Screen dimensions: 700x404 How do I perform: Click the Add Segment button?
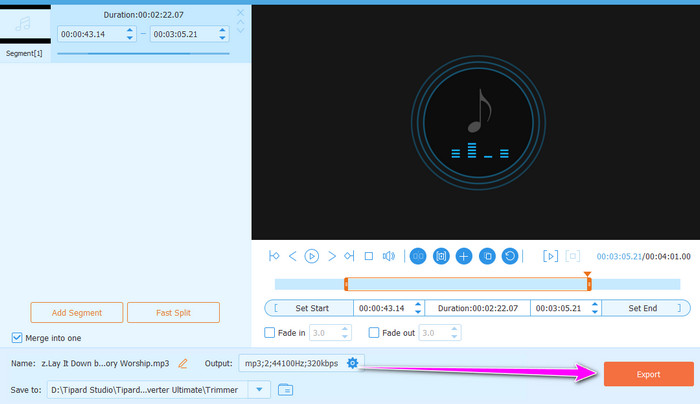coord(75,312)
